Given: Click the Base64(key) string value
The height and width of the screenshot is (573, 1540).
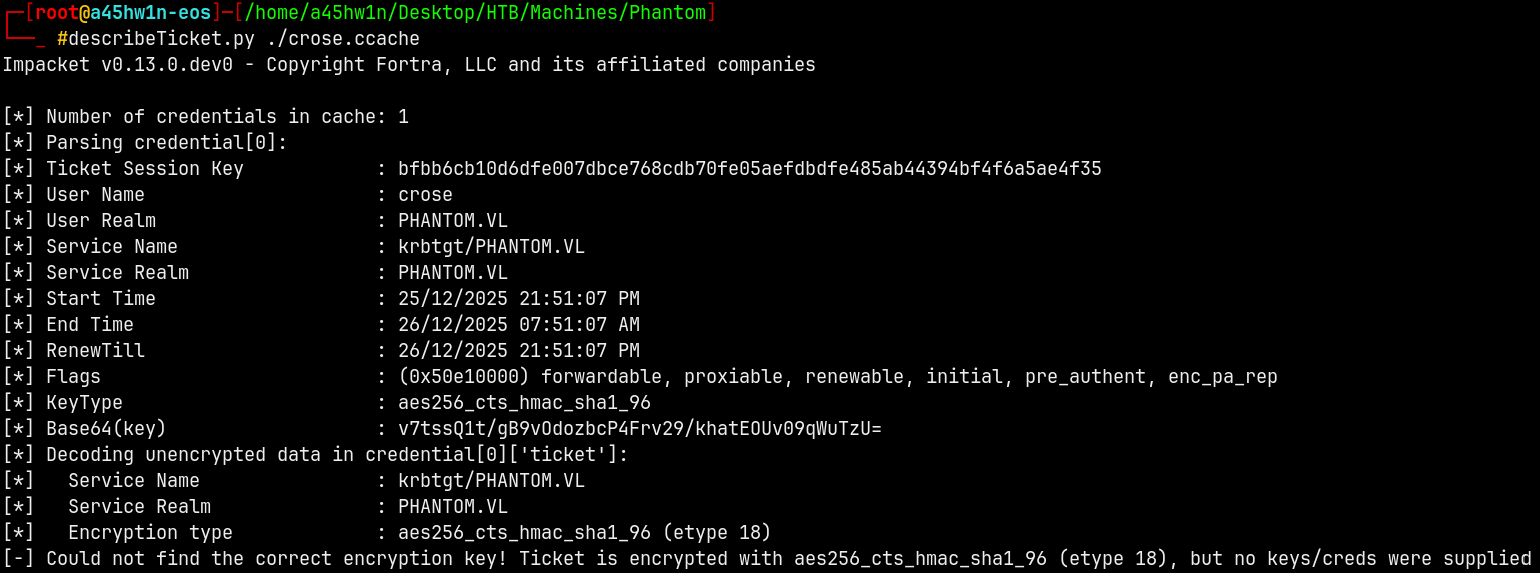Looking at the screenshot, I should (x=639, y=429).
